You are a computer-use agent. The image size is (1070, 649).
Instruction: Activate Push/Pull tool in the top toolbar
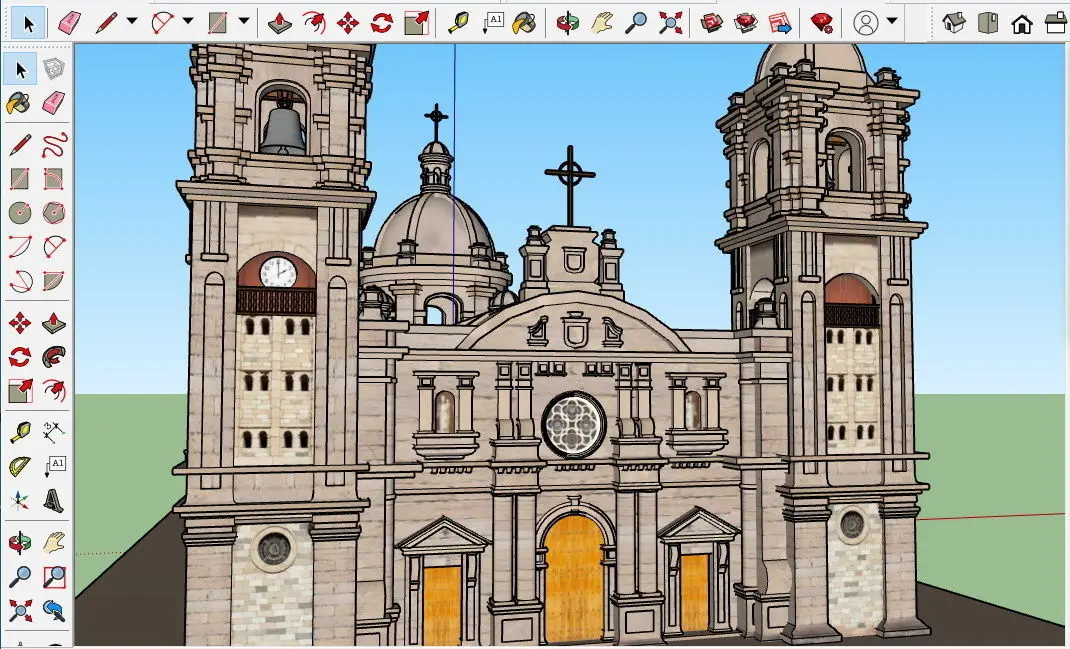pos(279,23)
